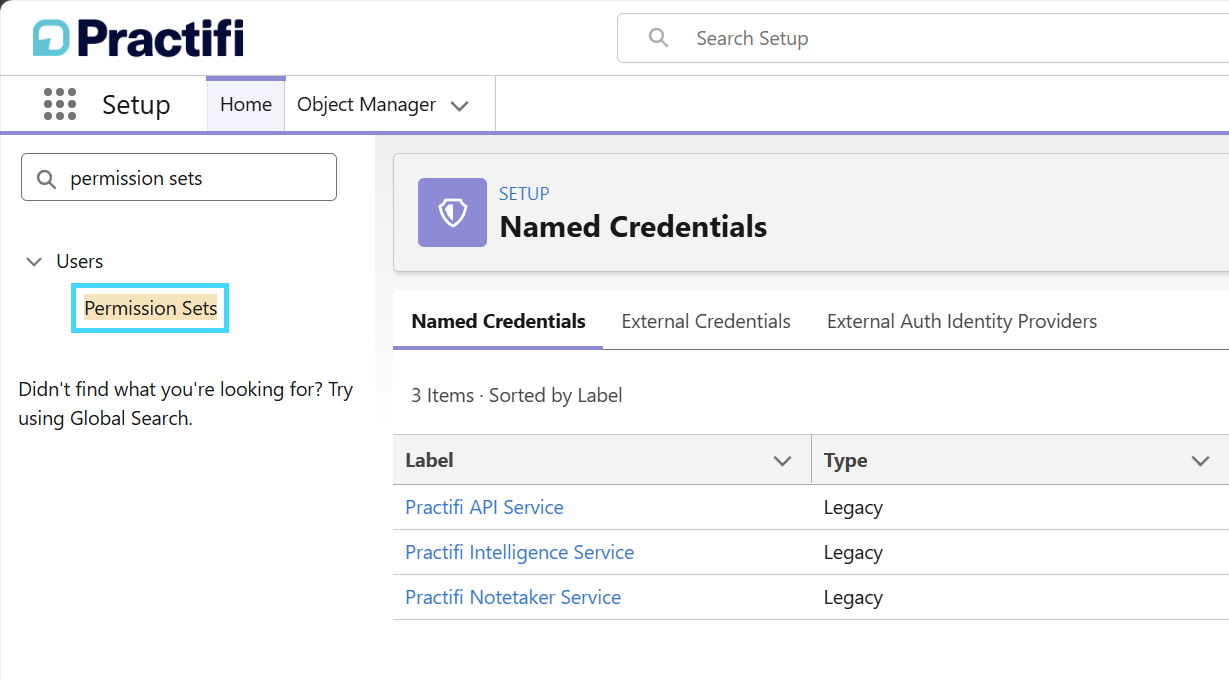Open External Auth Identity Providers tab

(962, 321)
